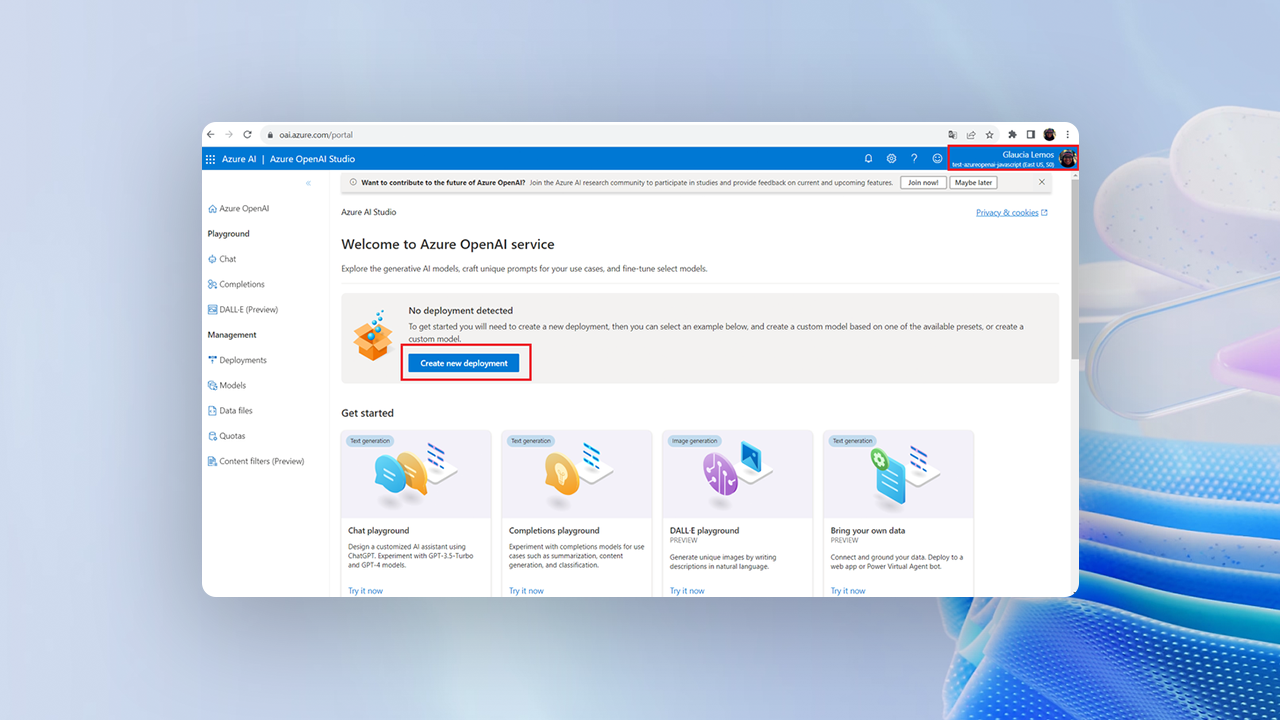Open the browser extensions puzzle icon
This screenshot has width=1280, height=720.
1012,135
